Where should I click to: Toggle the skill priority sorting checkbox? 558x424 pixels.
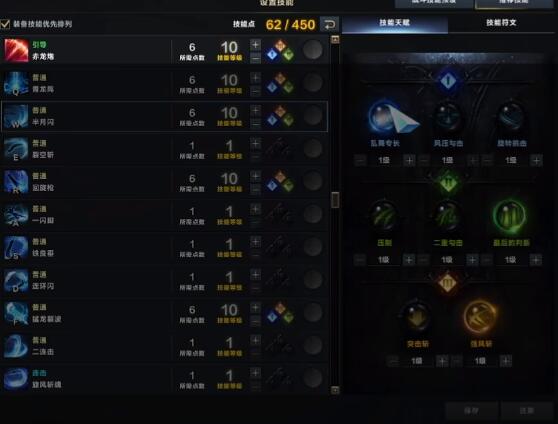point(5,24)
